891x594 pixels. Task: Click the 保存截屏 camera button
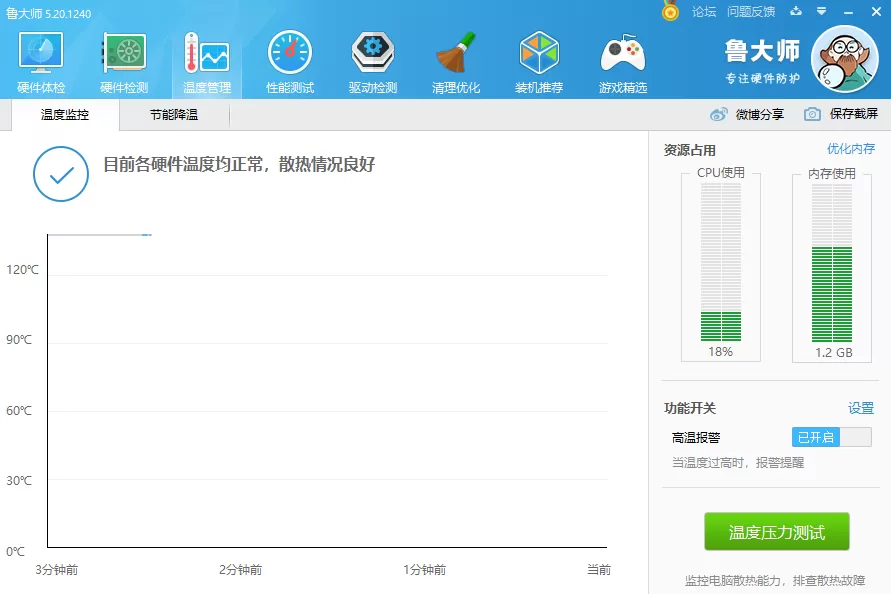click(x=841, y=114)
